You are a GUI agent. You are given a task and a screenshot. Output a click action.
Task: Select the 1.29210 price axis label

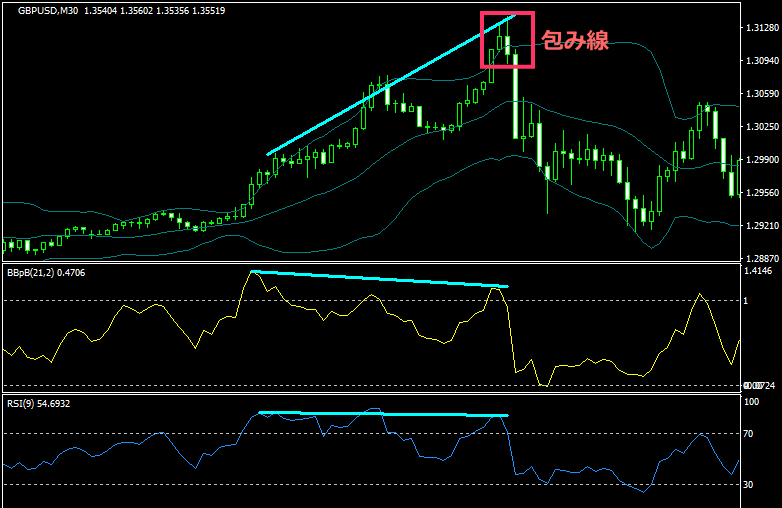(762, 226)
